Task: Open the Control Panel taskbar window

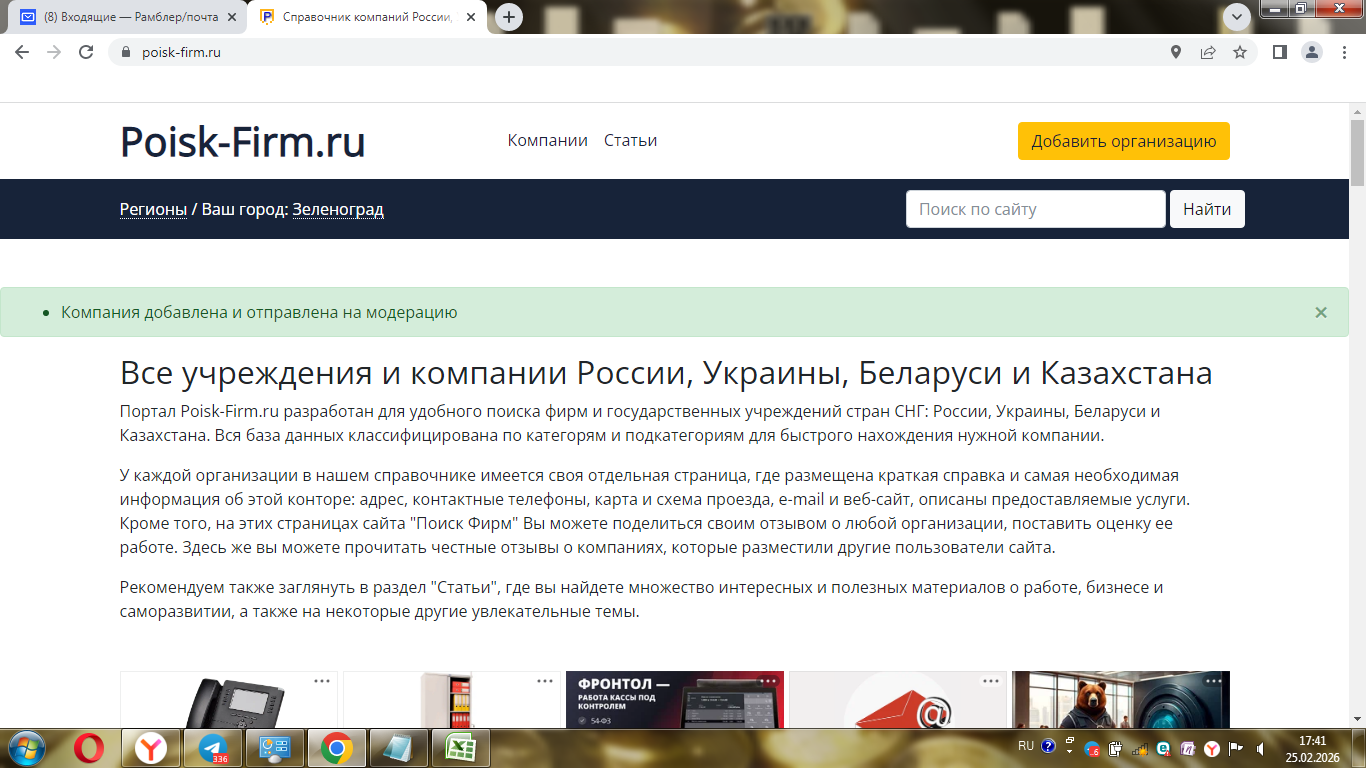Action: coord(275,747)
